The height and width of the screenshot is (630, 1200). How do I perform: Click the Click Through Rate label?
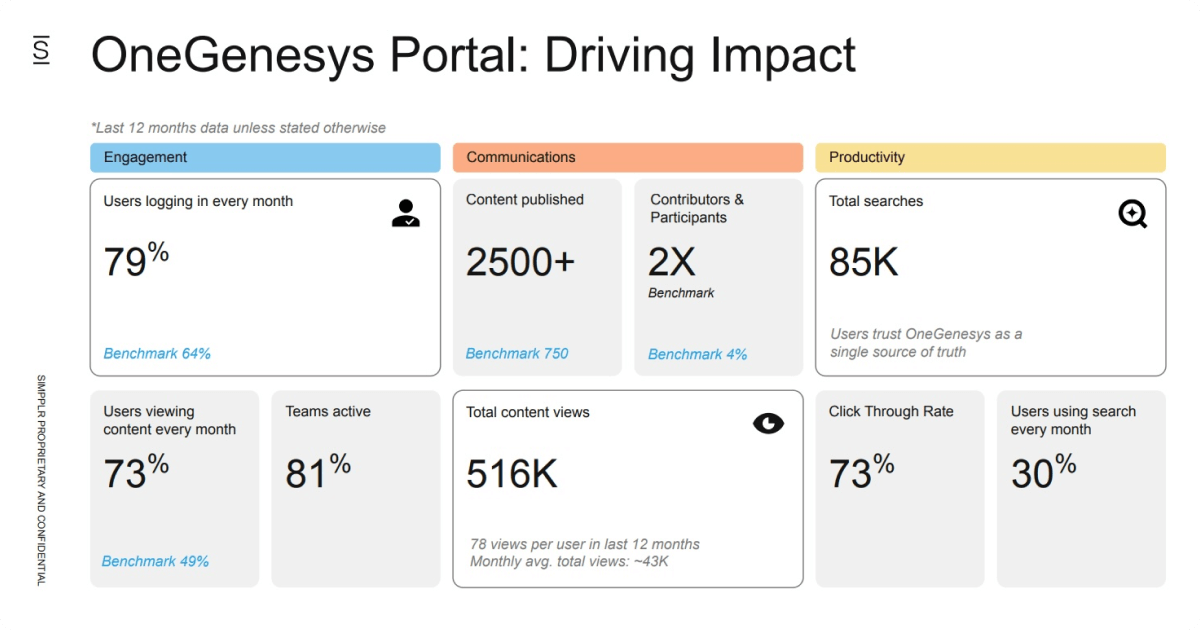(891, 411)
